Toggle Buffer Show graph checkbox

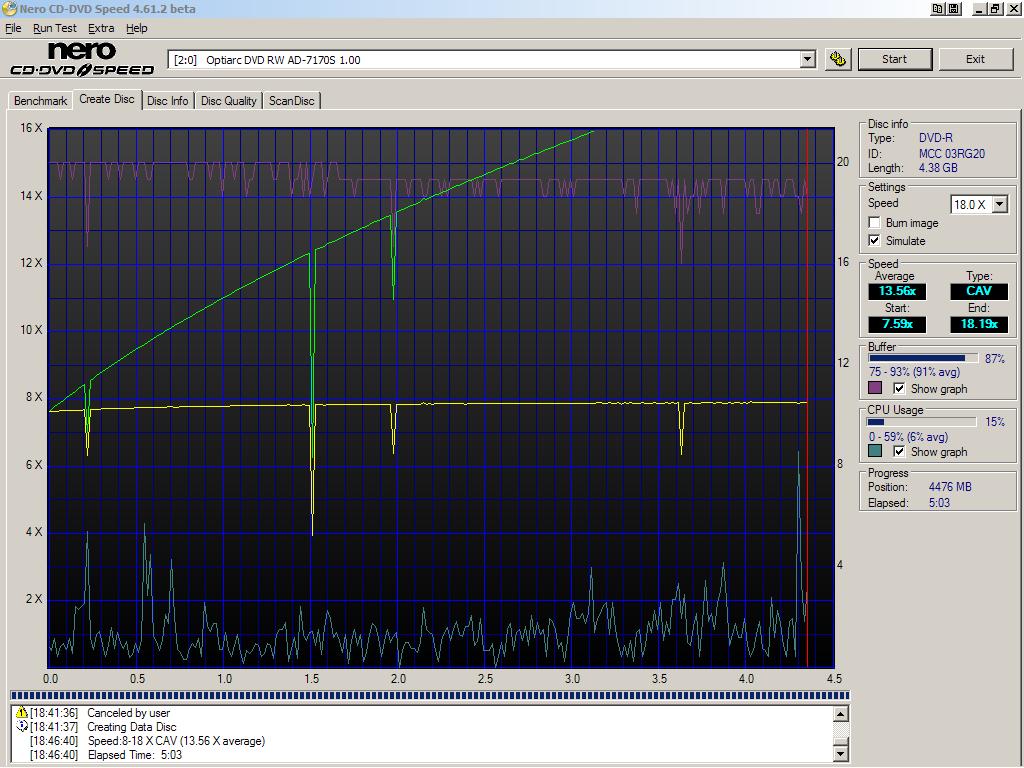coord(899,389)
